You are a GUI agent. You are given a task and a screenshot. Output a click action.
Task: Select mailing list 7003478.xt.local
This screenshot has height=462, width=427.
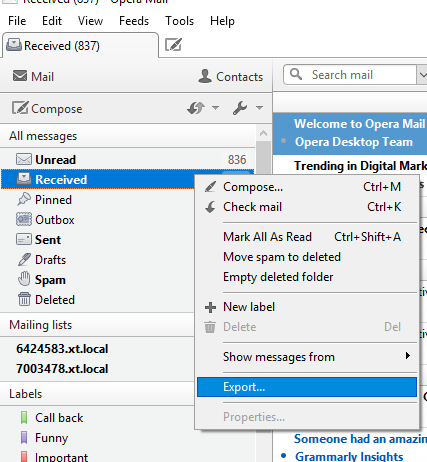click(x=62, y=369)
